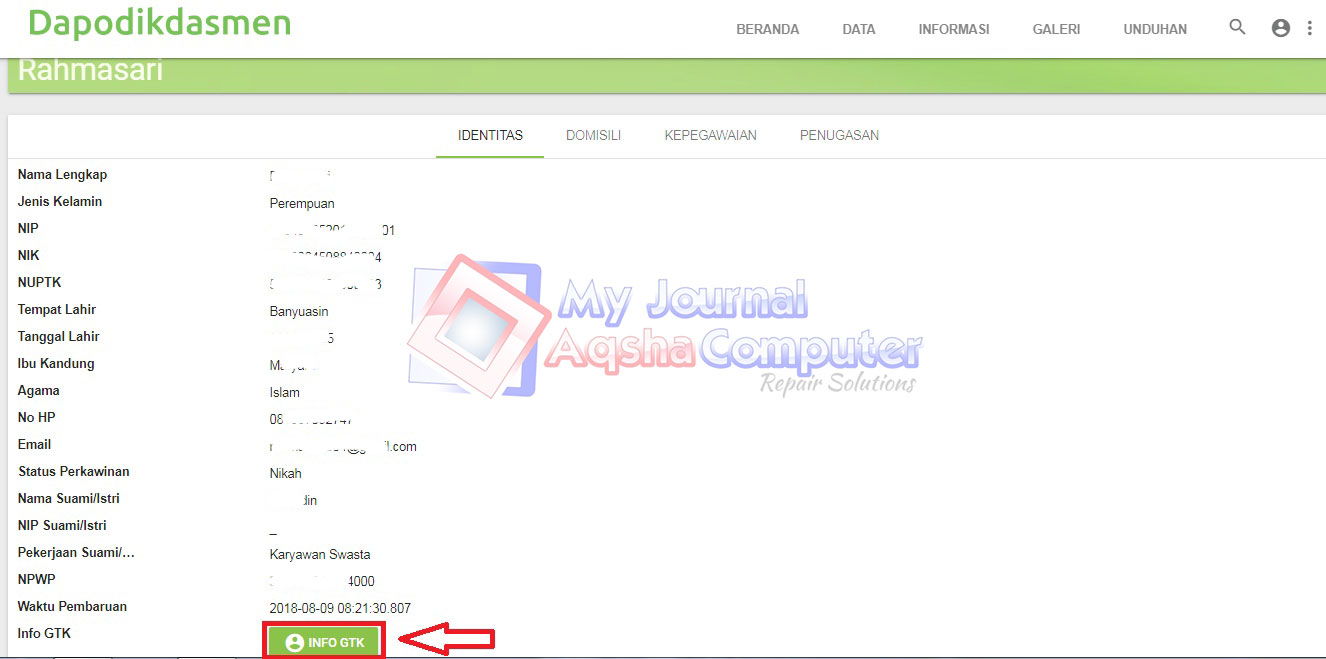This screenshot has height=659, width=1326.
Task: Click the Islam value
Action: coord(285,393)
